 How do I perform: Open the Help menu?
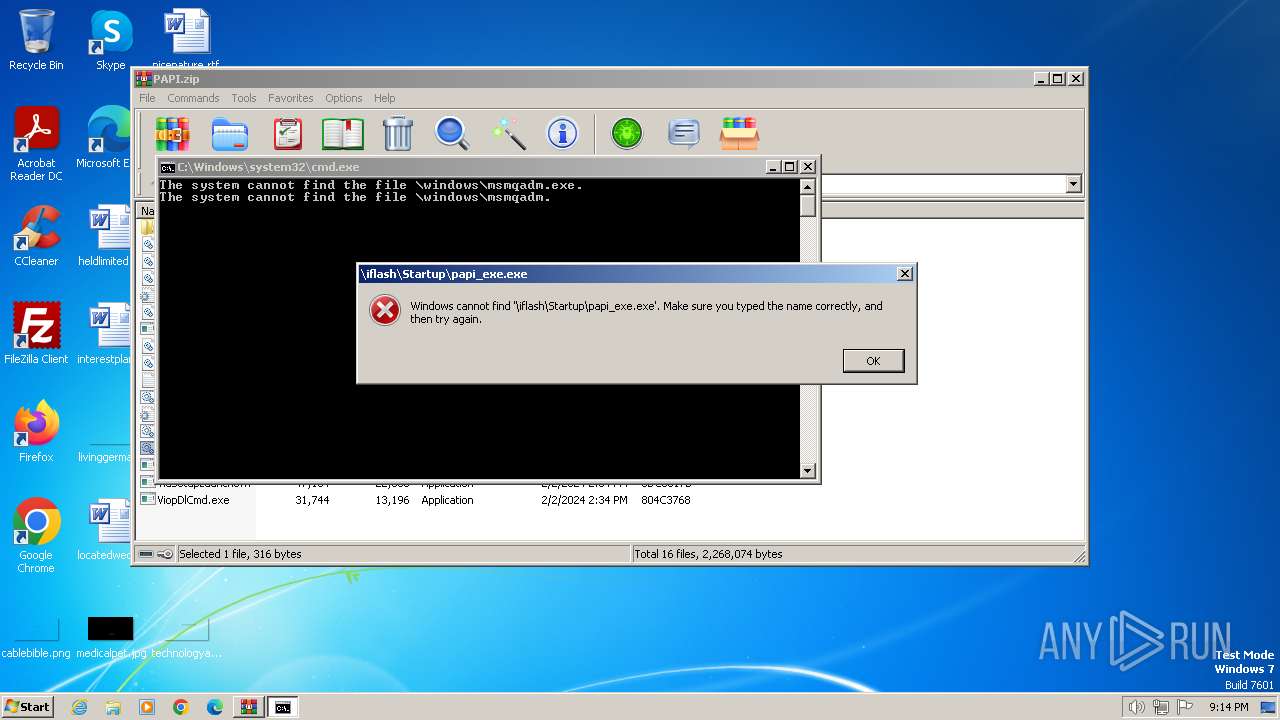coord(385,98)
